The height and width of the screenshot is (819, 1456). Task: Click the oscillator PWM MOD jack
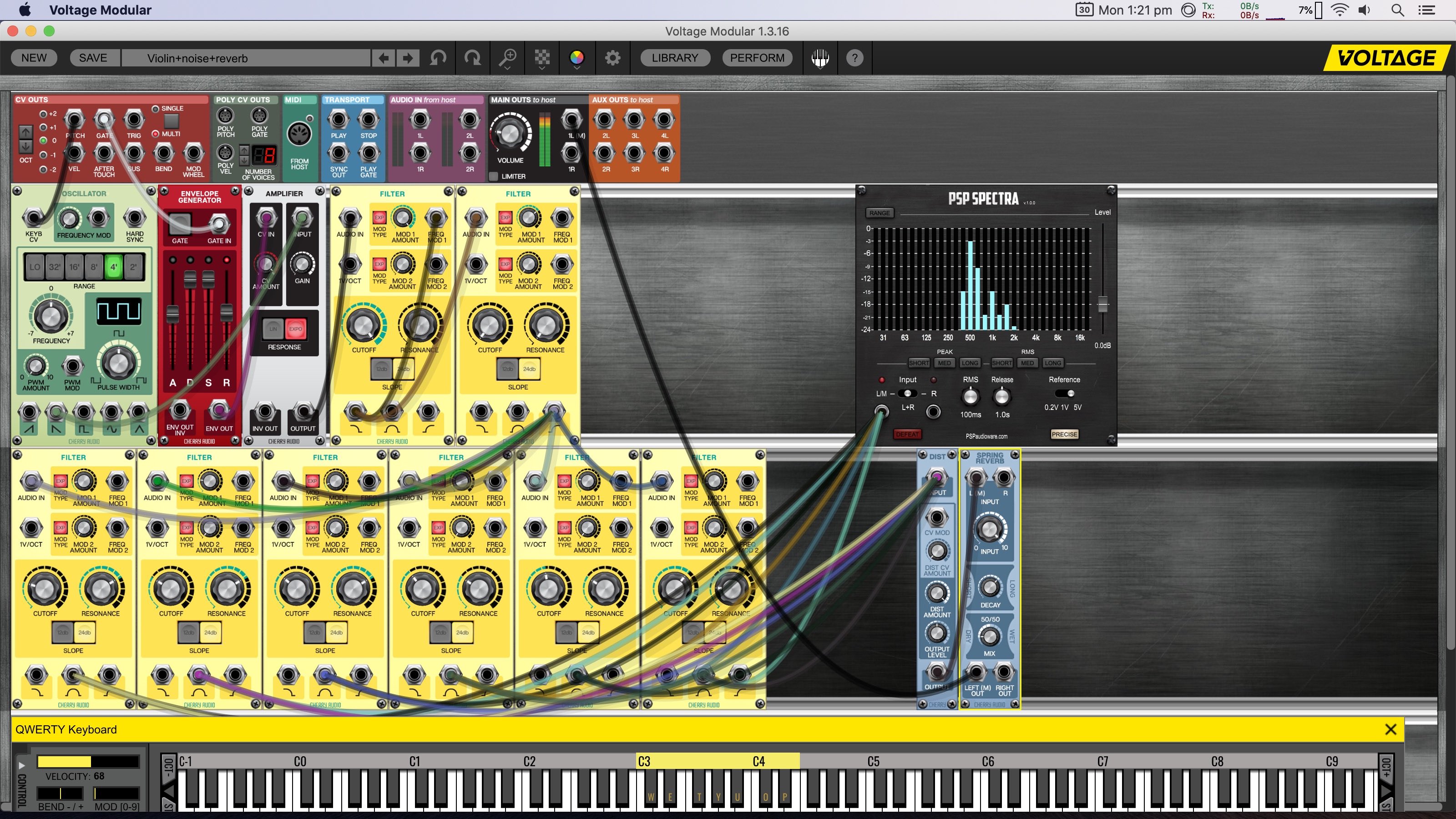(x=72, y=366)
